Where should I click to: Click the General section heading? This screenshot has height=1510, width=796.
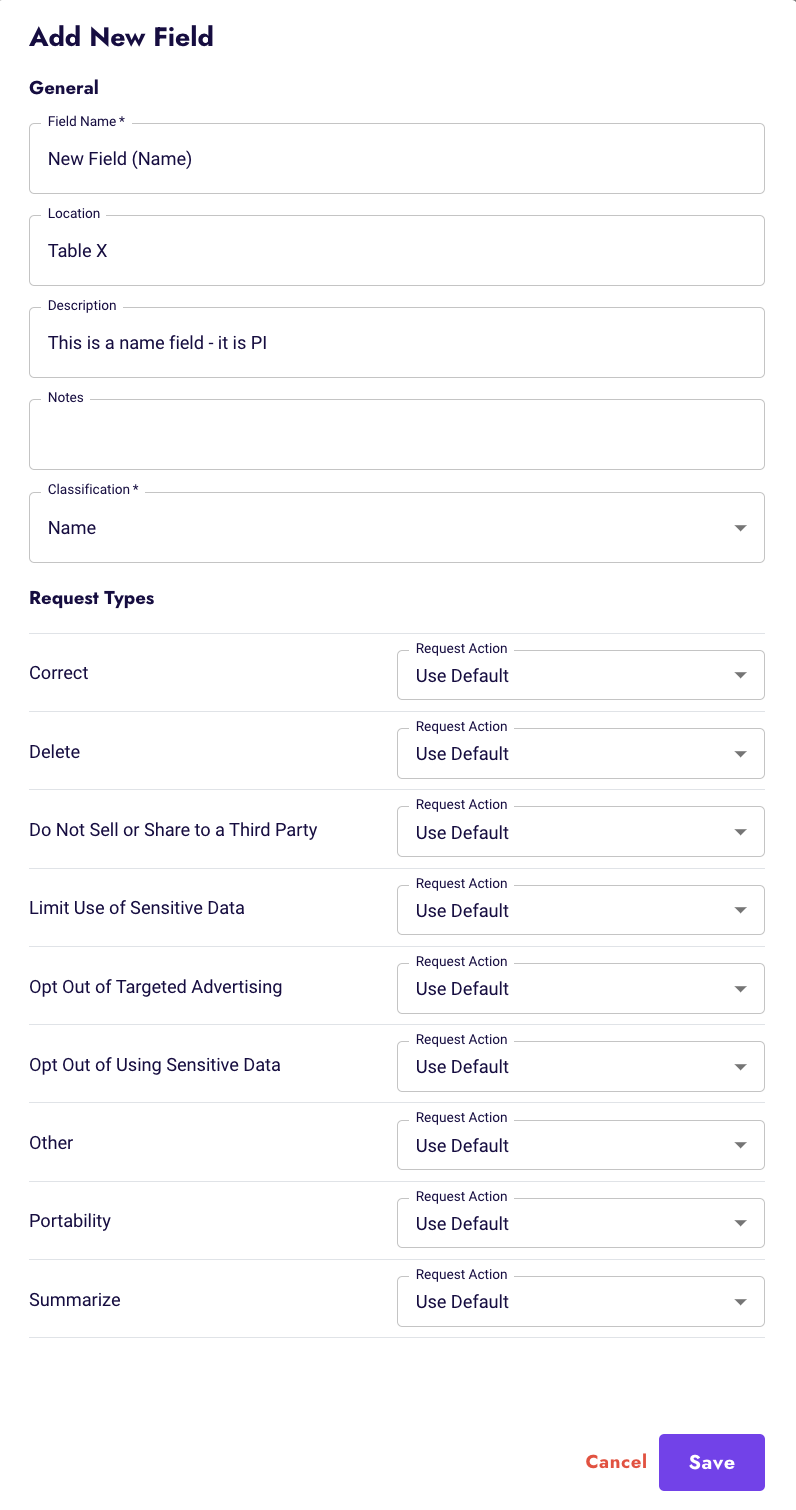(x=64, y=87)
